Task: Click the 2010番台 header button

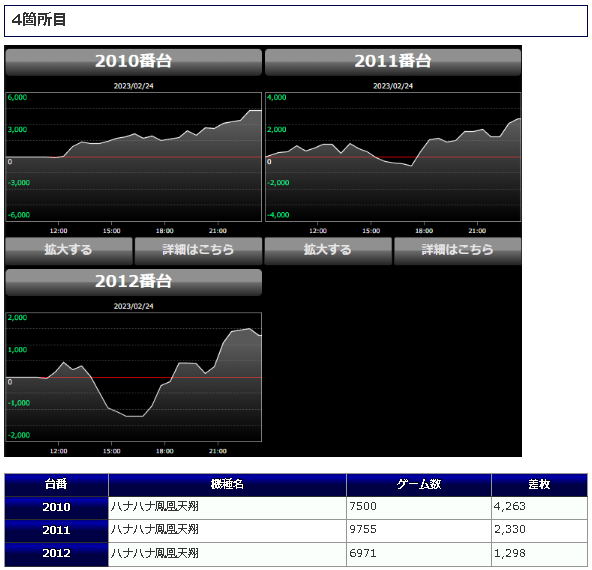Action: pos(134,62)
